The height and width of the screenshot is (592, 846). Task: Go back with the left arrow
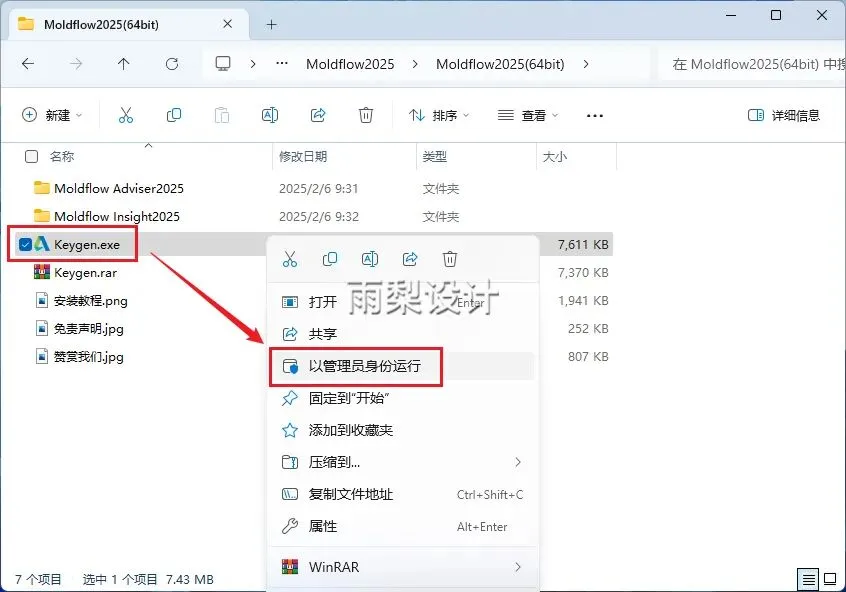click(28, 64)
